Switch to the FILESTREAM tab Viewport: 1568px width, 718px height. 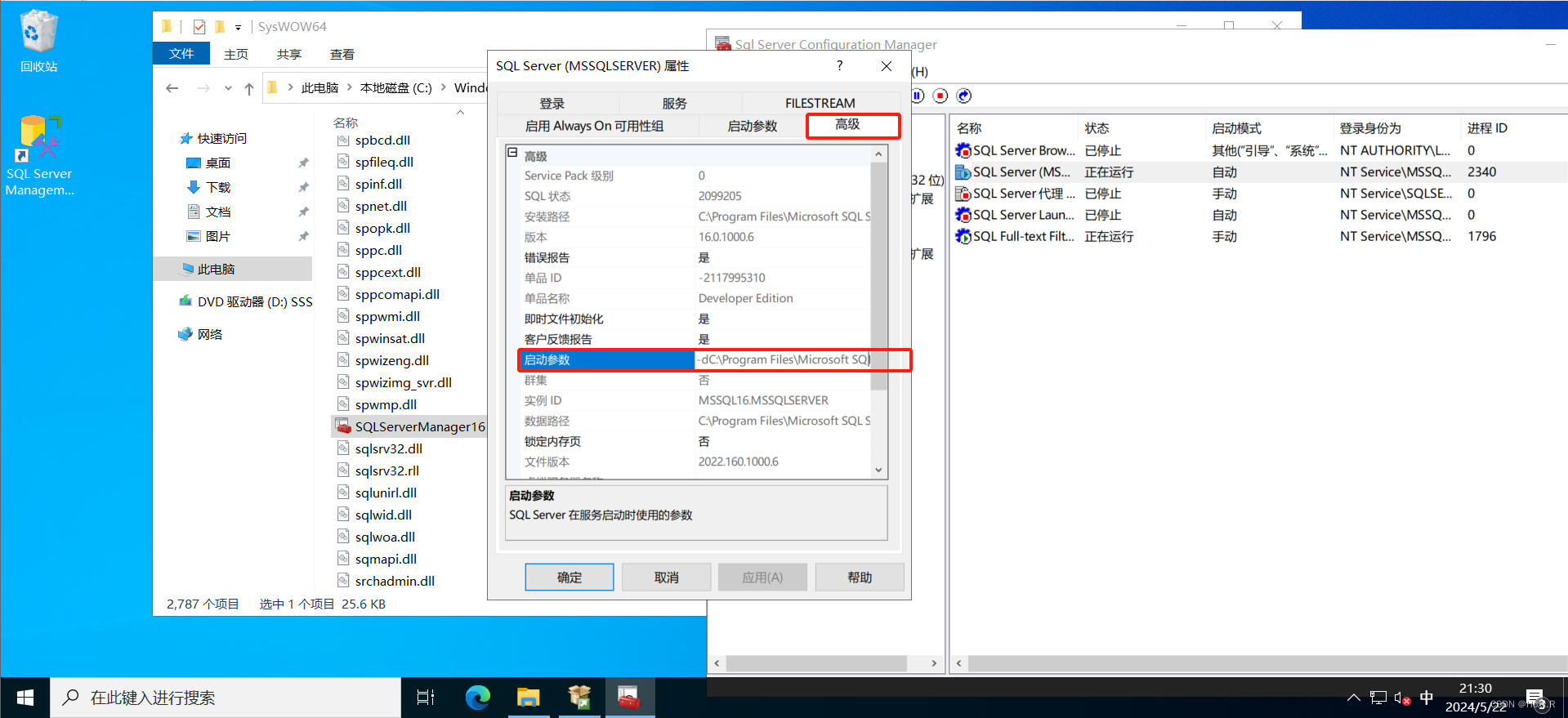pos(820,104)
